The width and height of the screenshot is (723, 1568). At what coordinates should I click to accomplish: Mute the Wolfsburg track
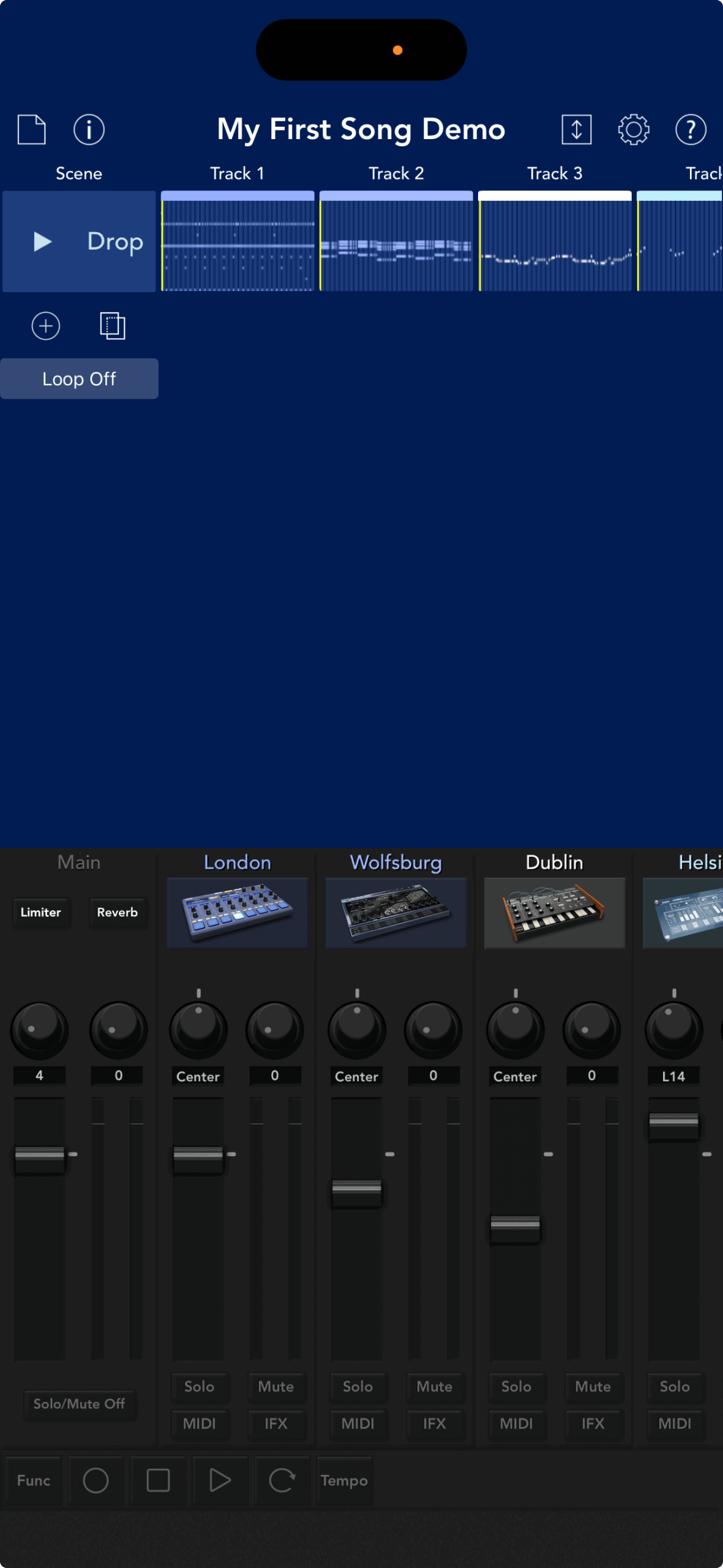click(x=434, y=1387)
